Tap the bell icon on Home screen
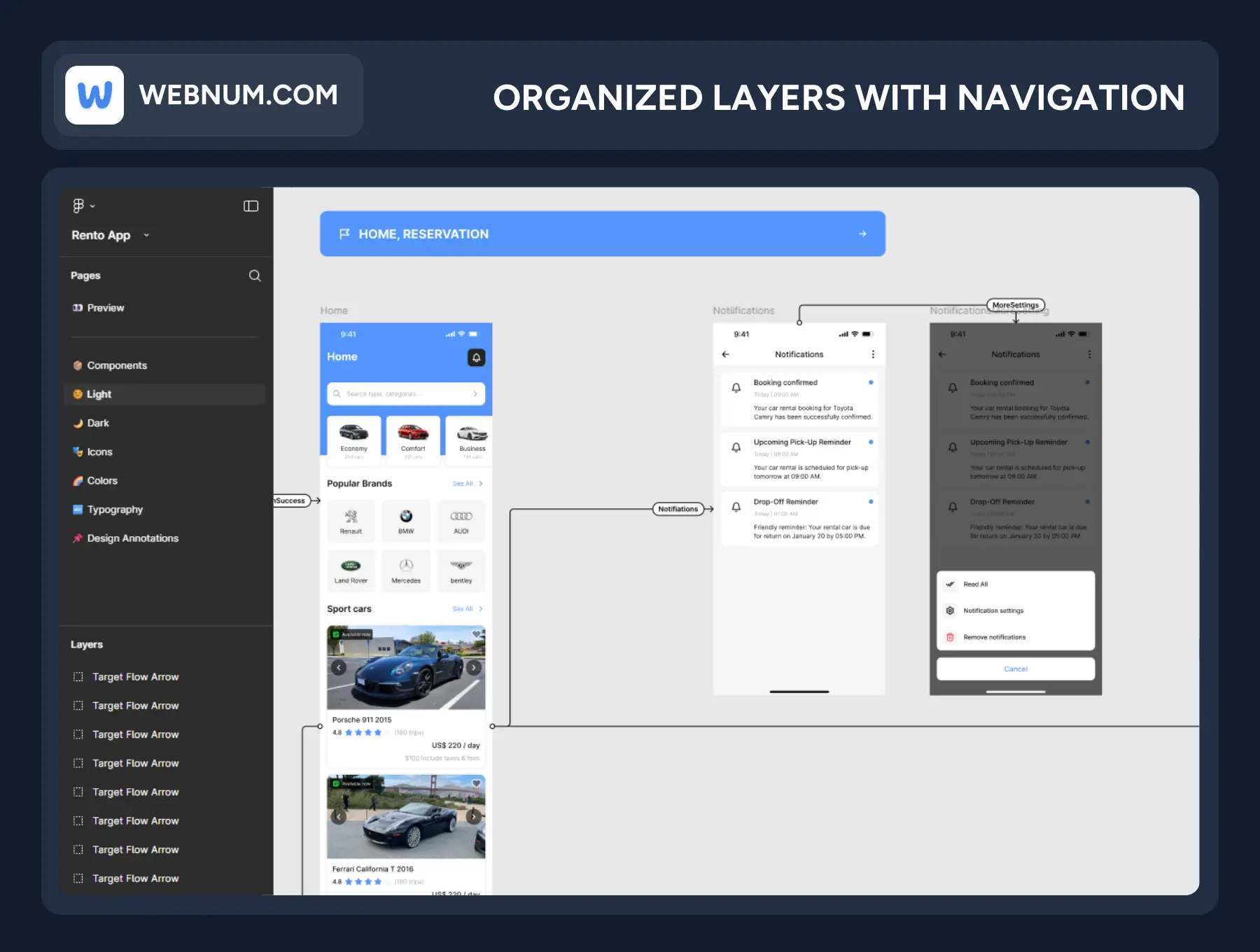The width and height of the screenshot is (1260, 952). coord(476,358)
